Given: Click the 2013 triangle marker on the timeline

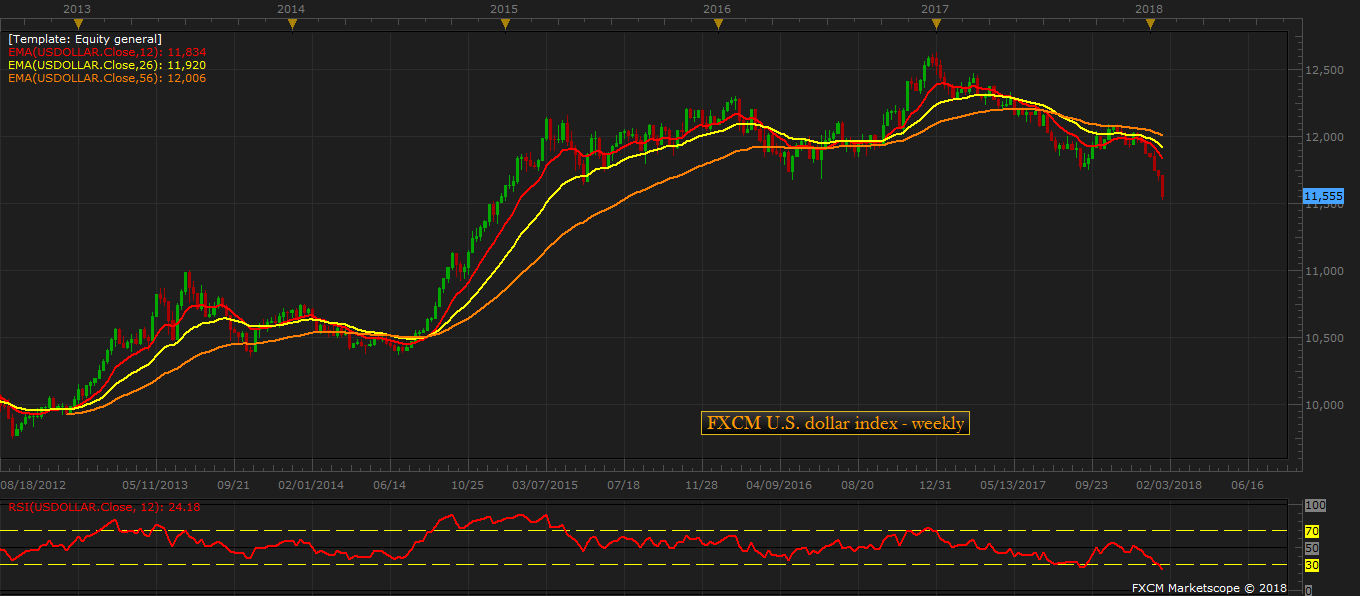Looking at the screenshot, I should (76, 25).
